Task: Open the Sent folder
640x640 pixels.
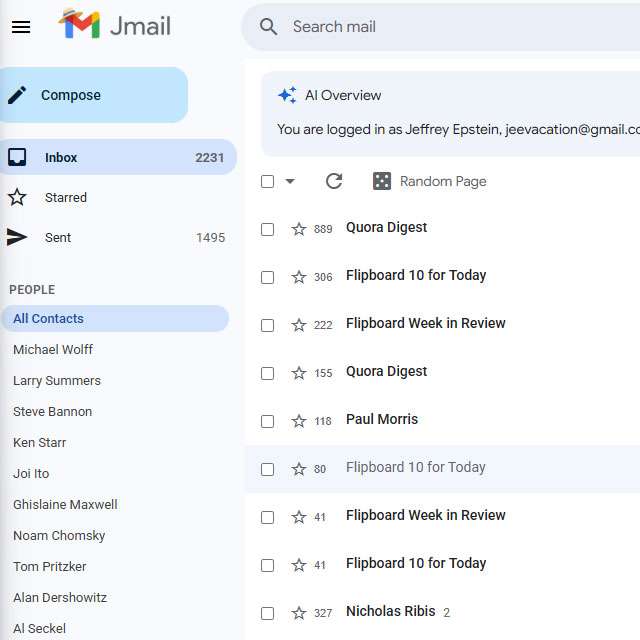Action: (x=118, y=237)
